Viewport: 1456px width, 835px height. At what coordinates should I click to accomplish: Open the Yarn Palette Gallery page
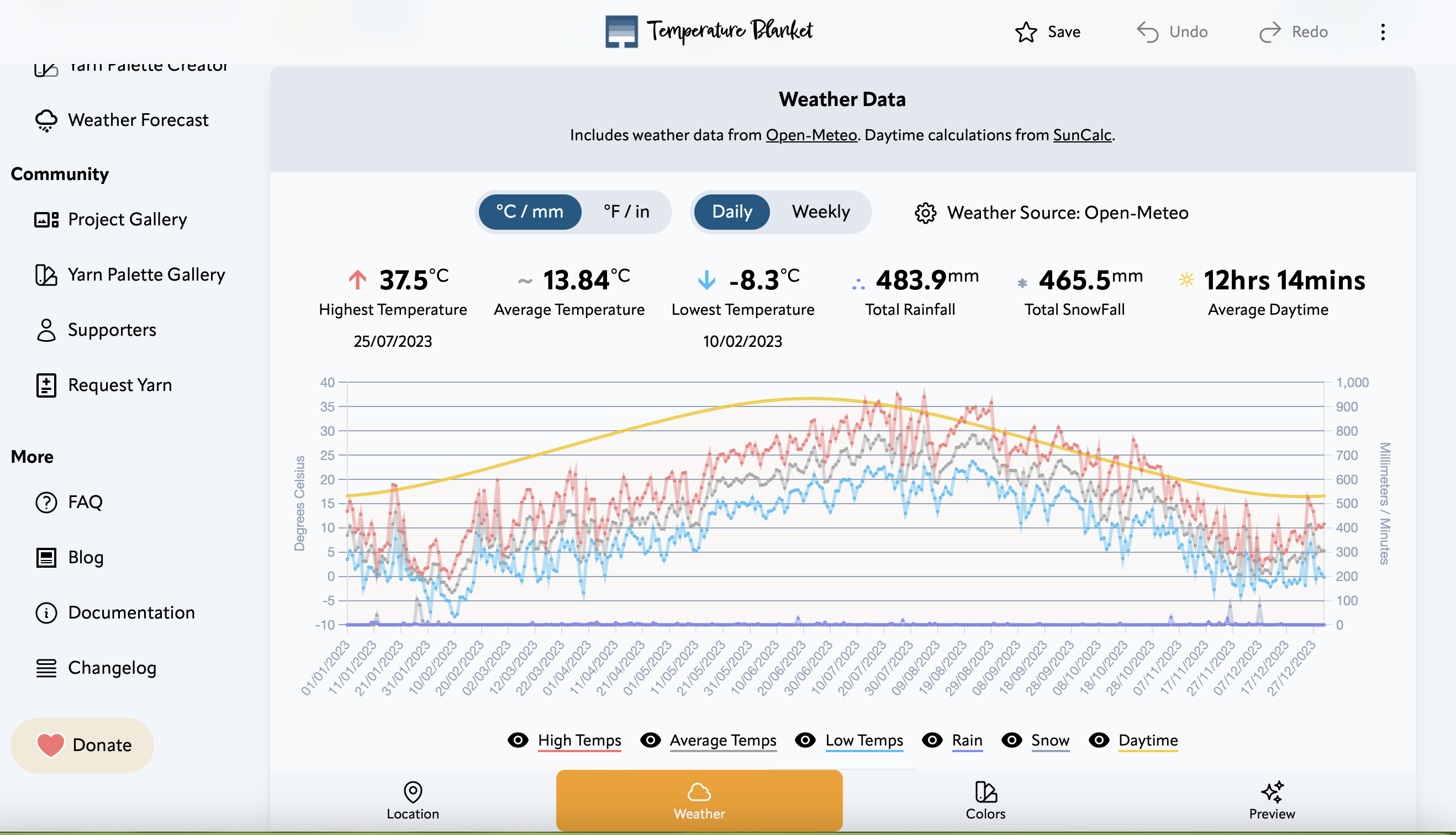pos(146,274)
